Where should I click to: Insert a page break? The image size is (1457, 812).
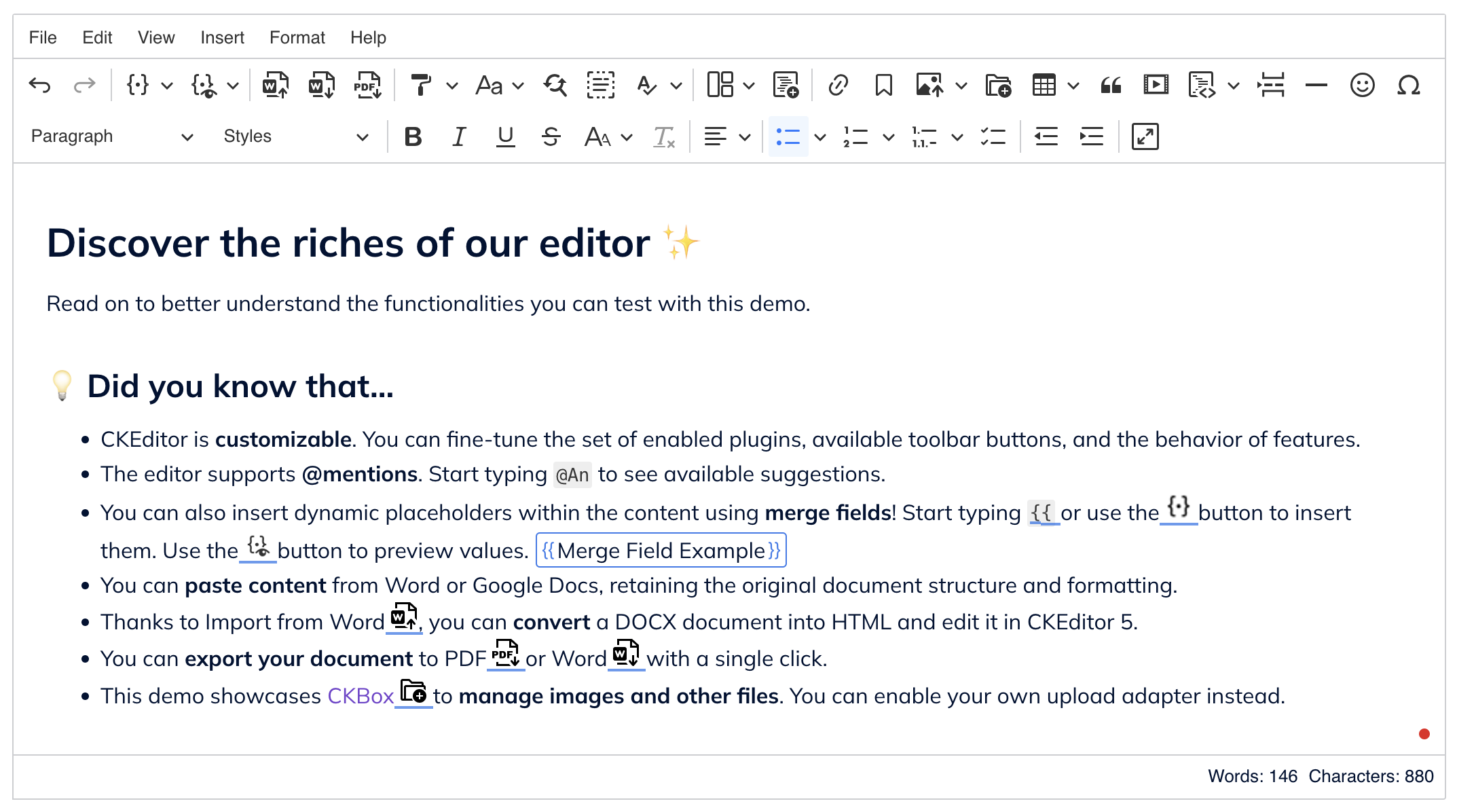(1270, 86)
